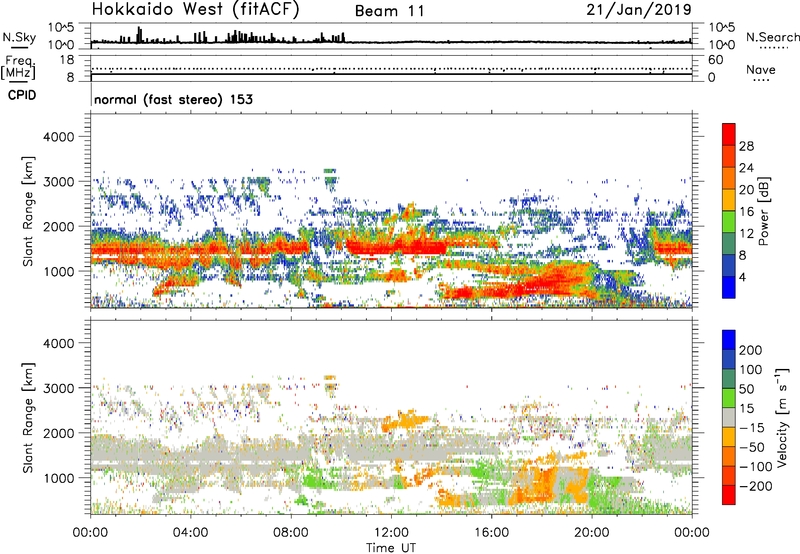
Task: Click the 'CPID' label
Action: pyautogui.click(x=22, y=95)
